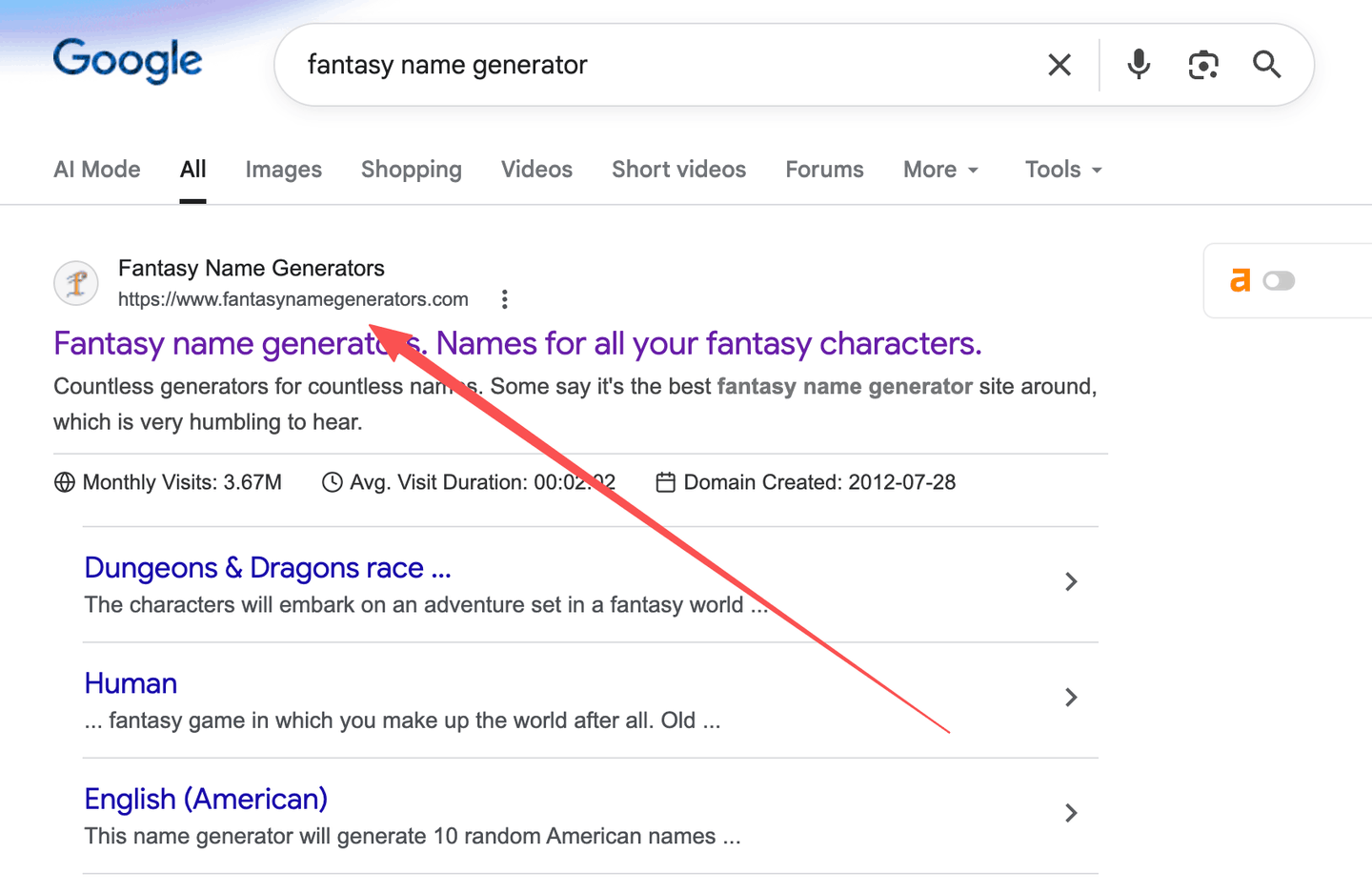Expand the English (American) sitelink chevron
1372x893 pixels.
pyautogui.click(x=1071, y=813)
